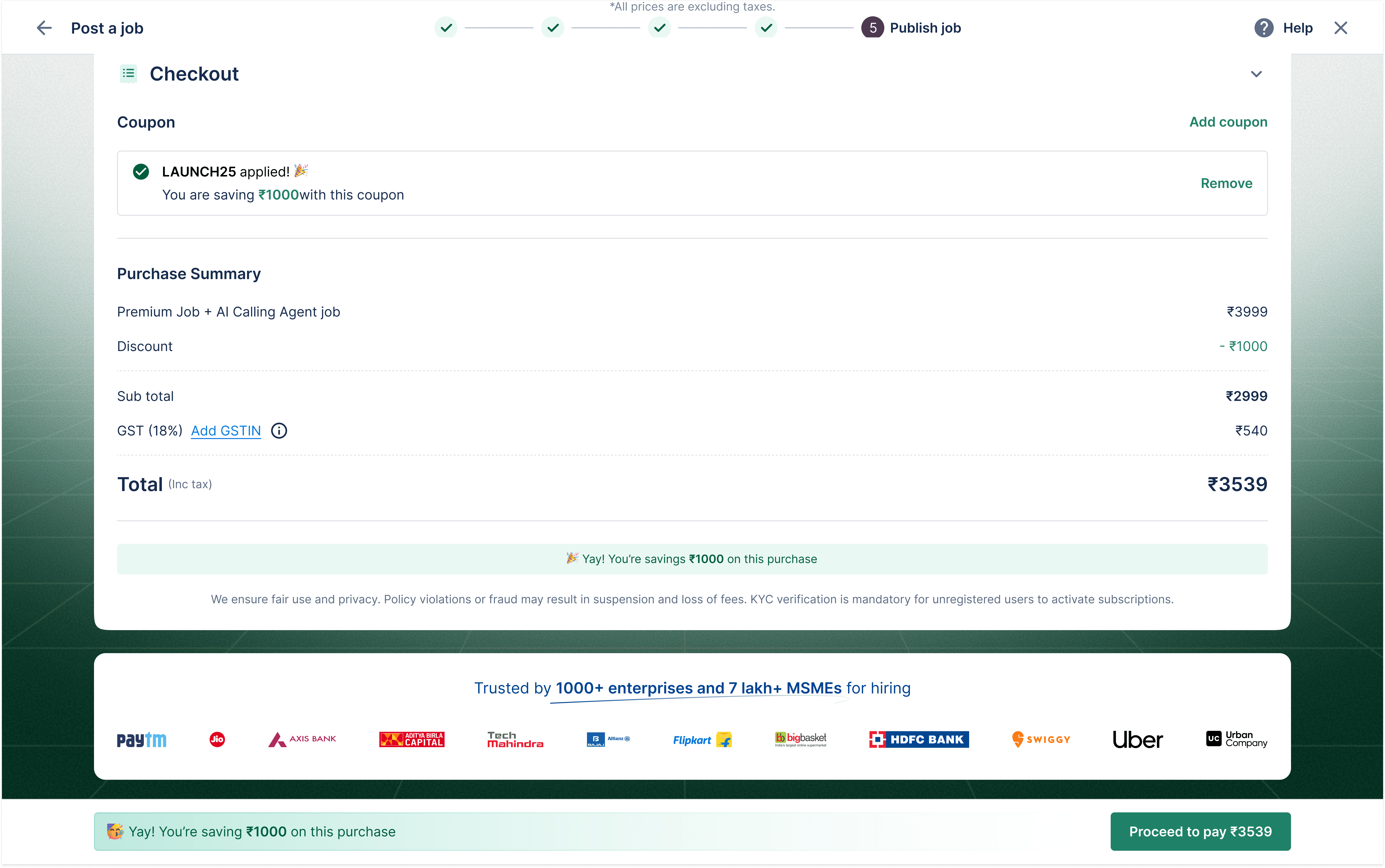Click Proceed to pay ₹3539 button
The image size is (1385, 868).
1201,831
